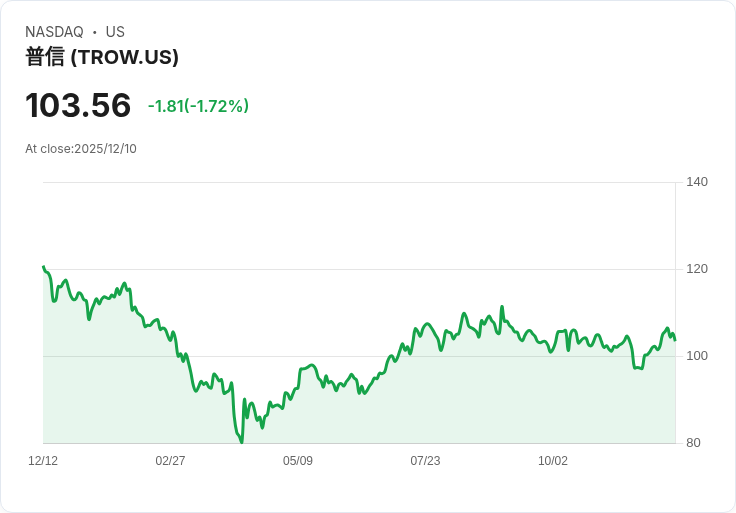Click the sharp spike peak after 07/23
The height and width of the screenshot is (513, 736).
tap(502, 307)
